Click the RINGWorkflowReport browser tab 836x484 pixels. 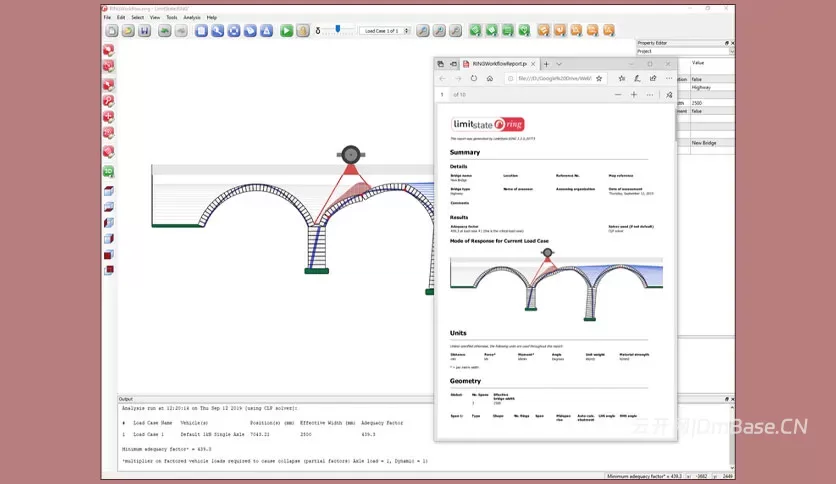(500, 64)
